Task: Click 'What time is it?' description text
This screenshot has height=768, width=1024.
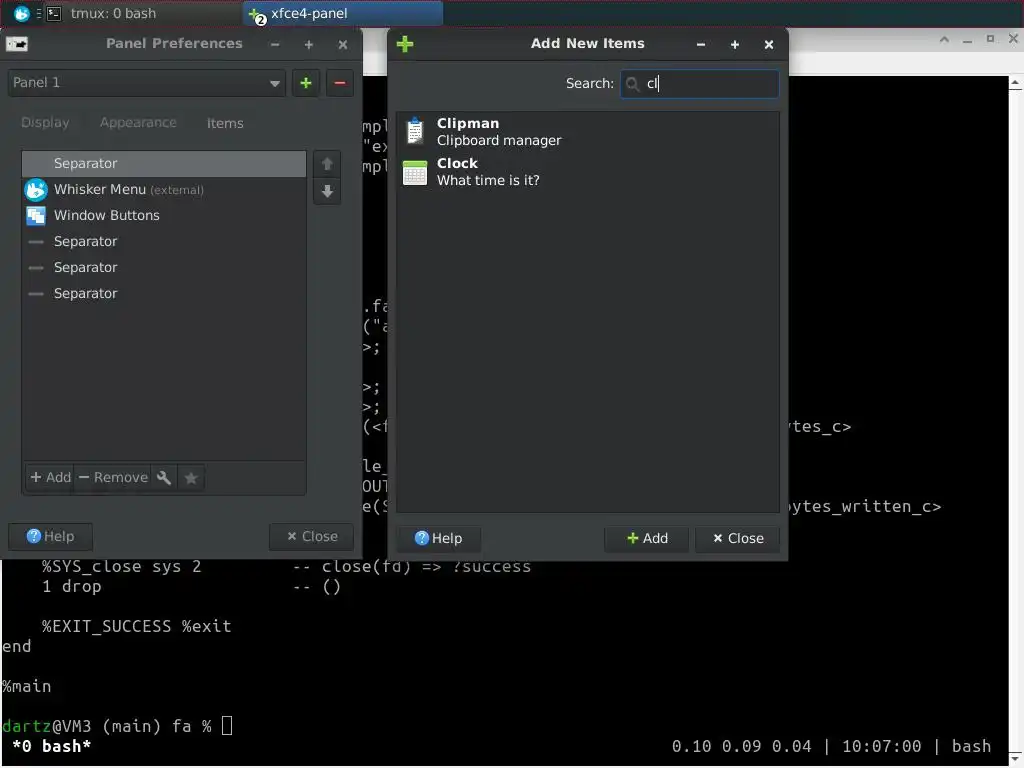Action: click(488, 181)
